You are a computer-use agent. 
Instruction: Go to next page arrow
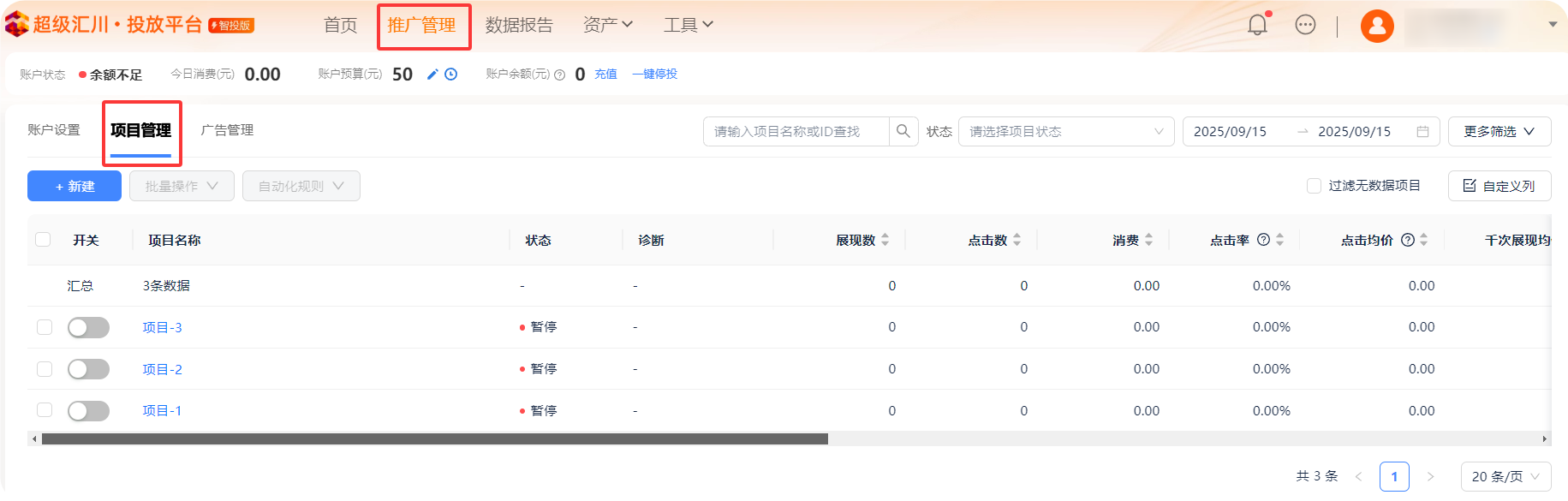pyautogui.click(x=1430, y=476)
